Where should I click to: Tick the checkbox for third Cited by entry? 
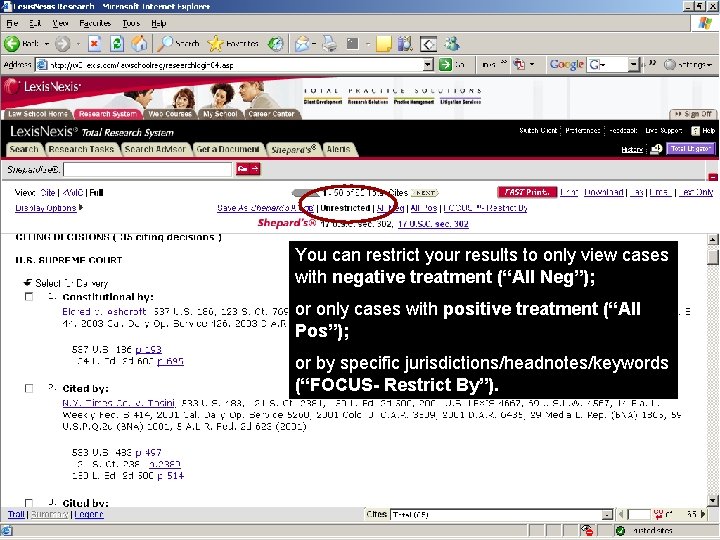pos(29,503)
